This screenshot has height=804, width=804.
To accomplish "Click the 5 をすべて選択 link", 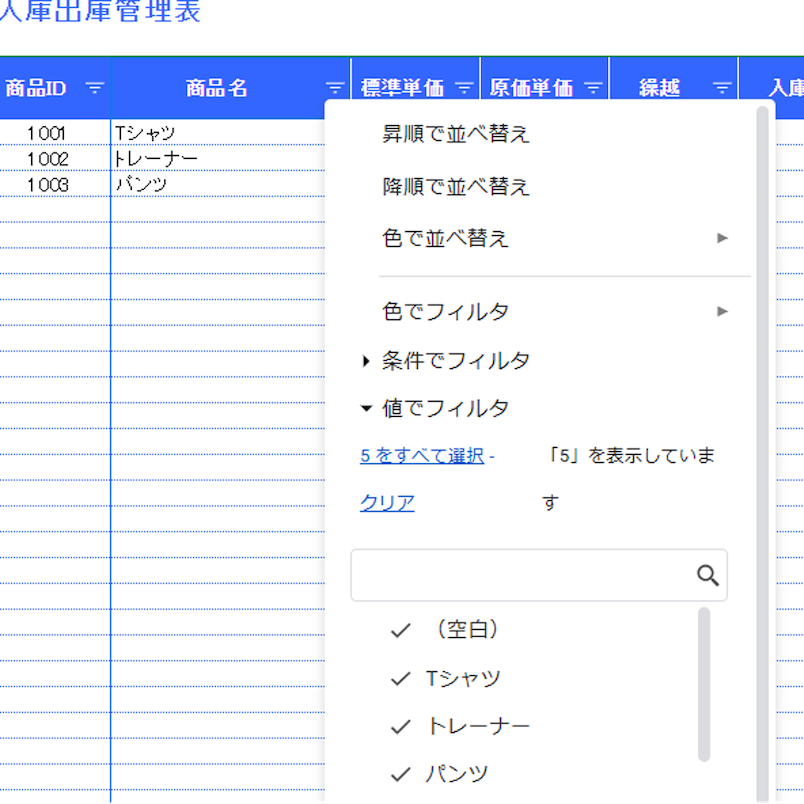I will (x=421, y=455).
